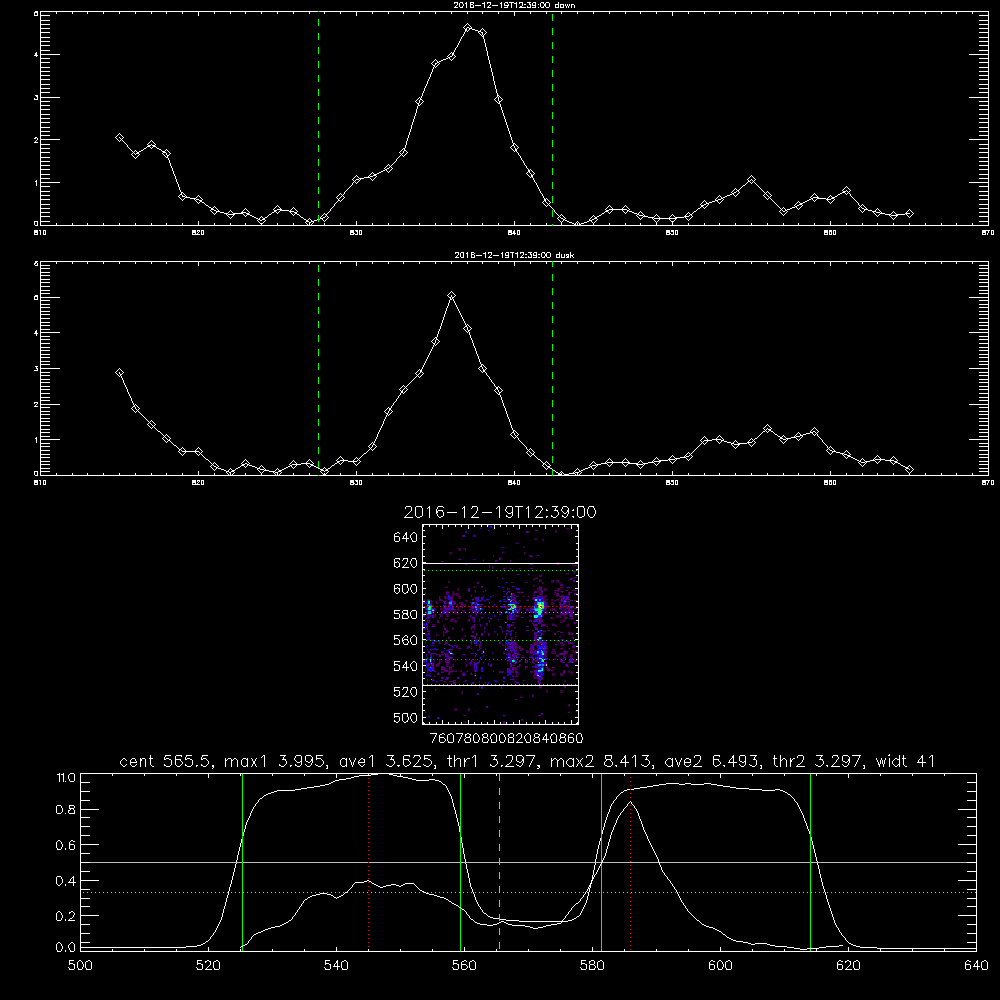Click the 810 x-axis label under dusk plot
Screen dimensions: 1000x1000
click(40, 483)
